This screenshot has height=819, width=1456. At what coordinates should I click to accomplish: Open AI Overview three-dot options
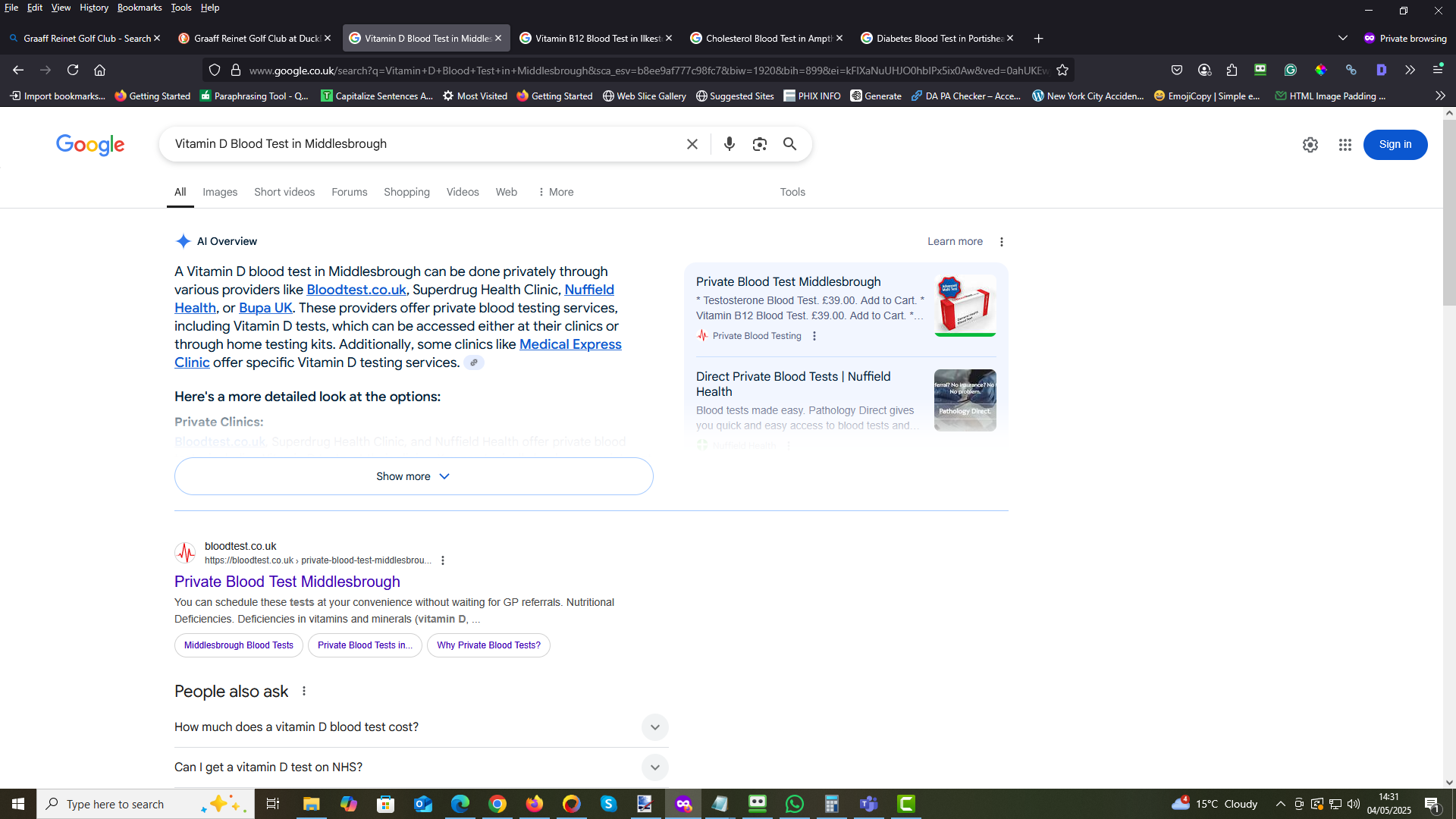pyautogui.click(x=1001, y=242)
